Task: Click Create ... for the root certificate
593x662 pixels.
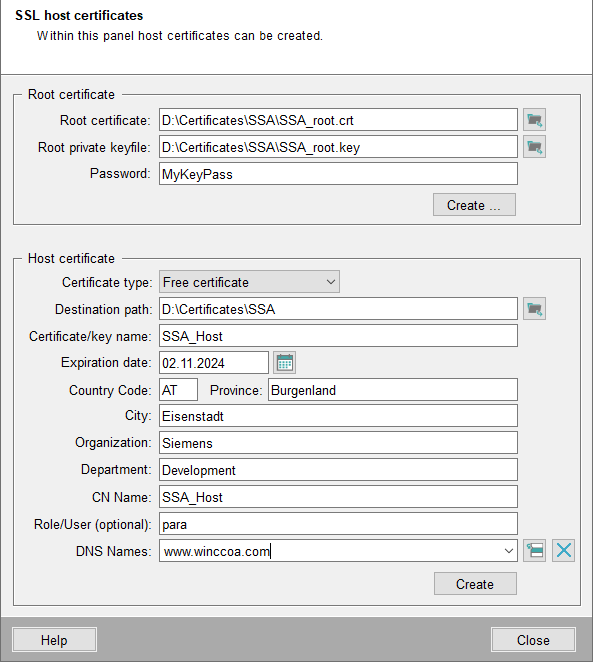Action: coord(474,205)
